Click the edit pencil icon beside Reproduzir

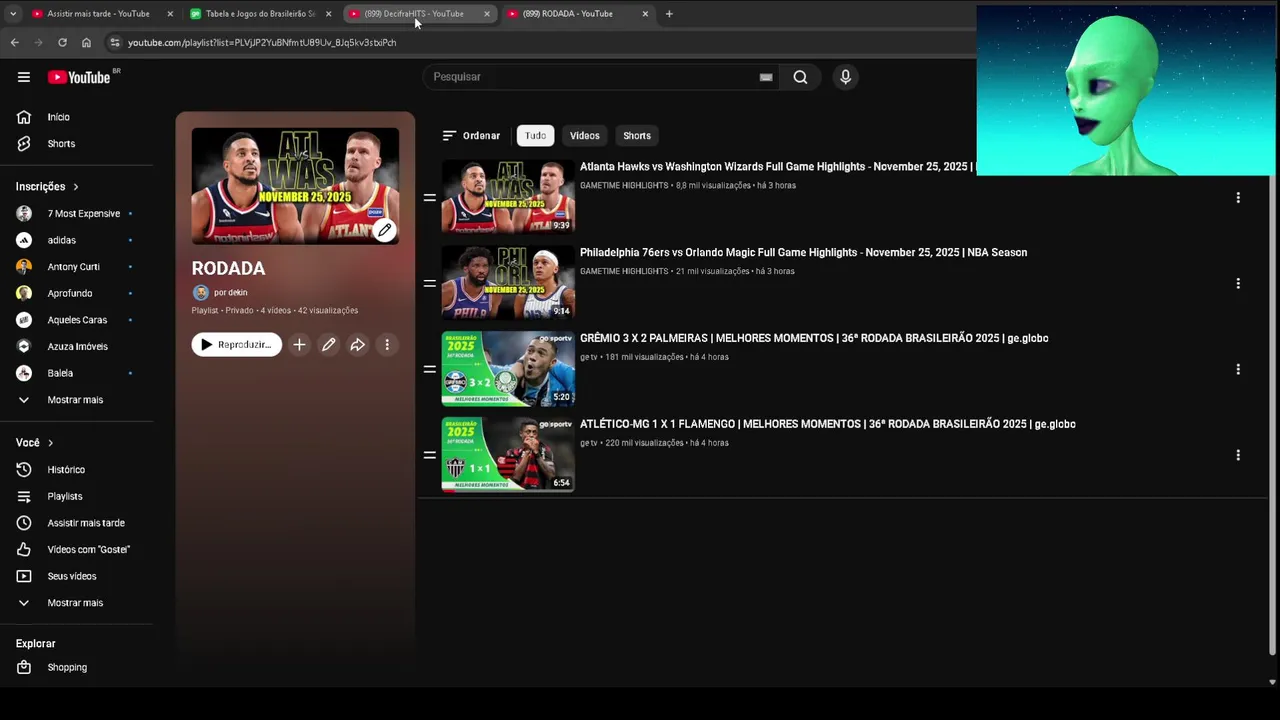[x=328, y=345]
